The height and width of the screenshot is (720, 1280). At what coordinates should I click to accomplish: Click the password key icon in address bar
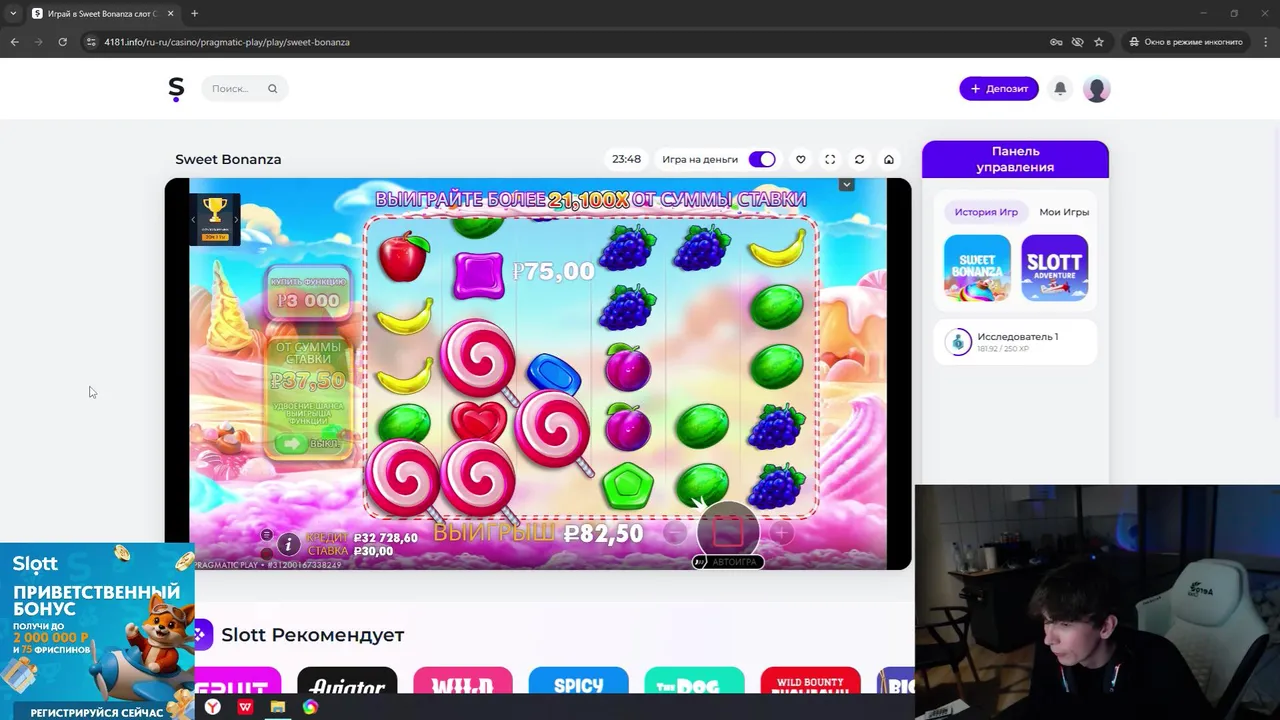coord(1056,42)
